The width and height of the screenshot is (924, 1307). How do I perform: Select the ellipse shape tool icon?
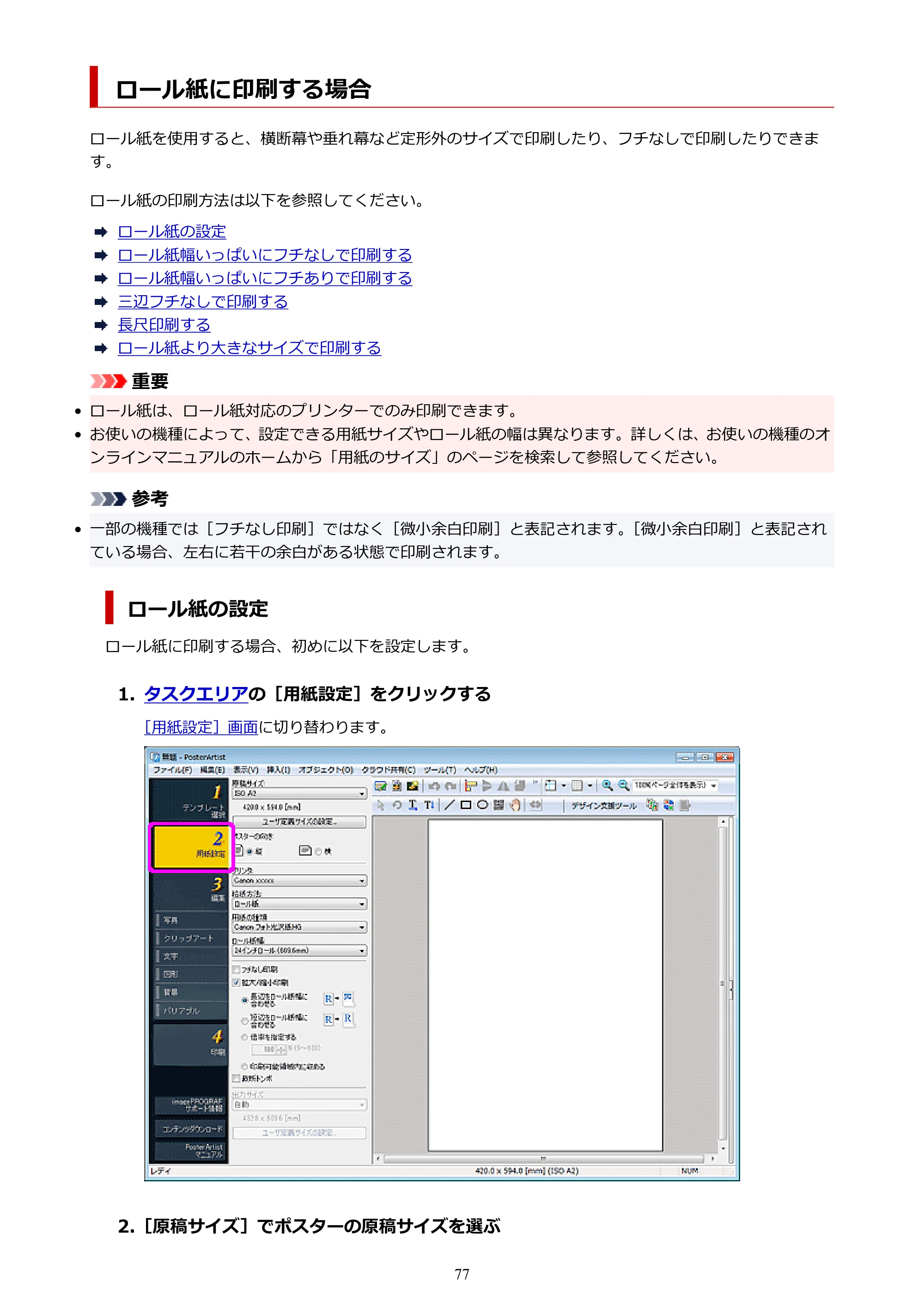click(482, 804)
